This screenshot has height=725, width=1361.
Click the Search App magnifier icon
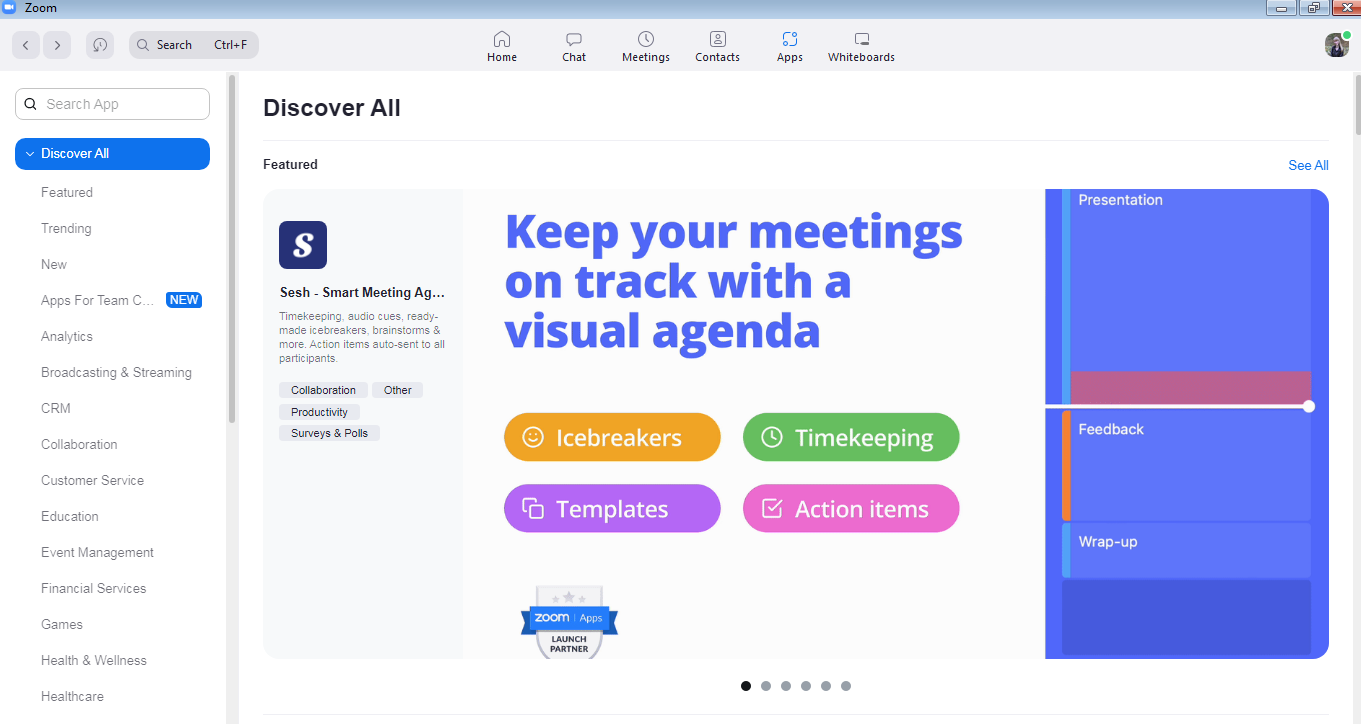click(29, 104)
